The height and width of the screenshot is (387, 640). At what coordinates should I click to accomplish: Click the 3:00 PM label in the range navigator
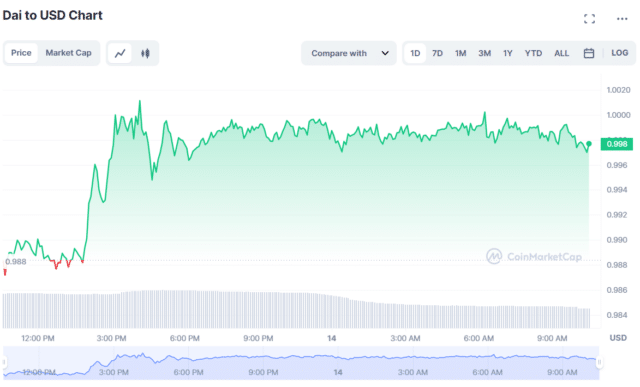pyautogui.click(x=113, y=372)
